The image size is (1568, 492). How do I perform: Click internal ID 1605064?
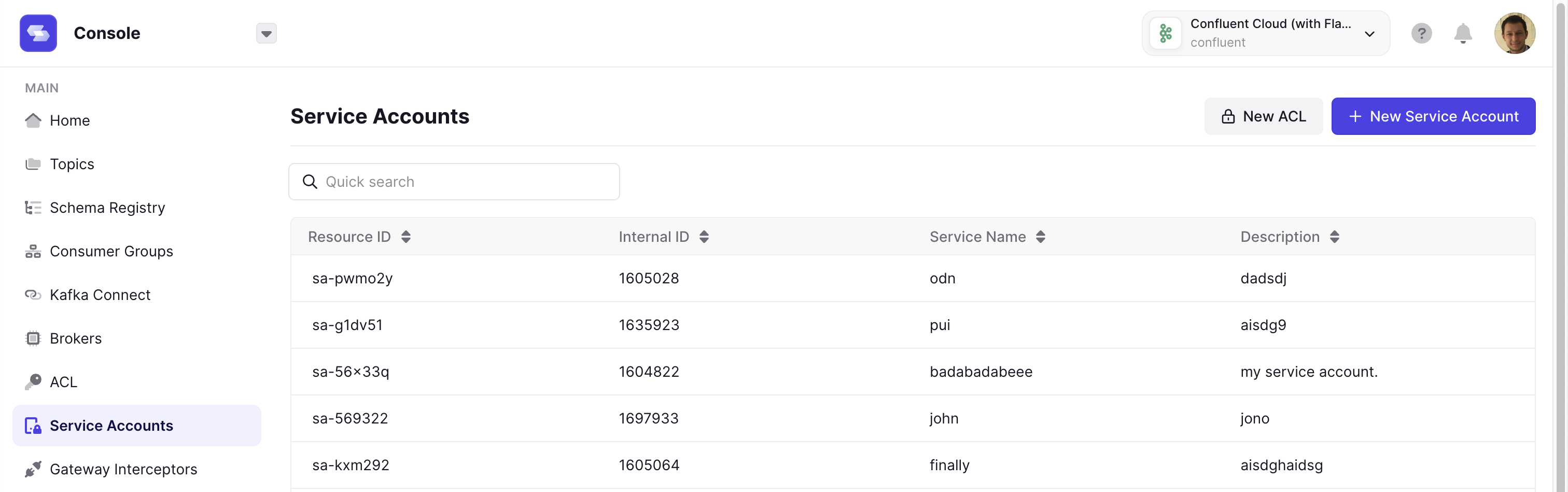point(648,465)
